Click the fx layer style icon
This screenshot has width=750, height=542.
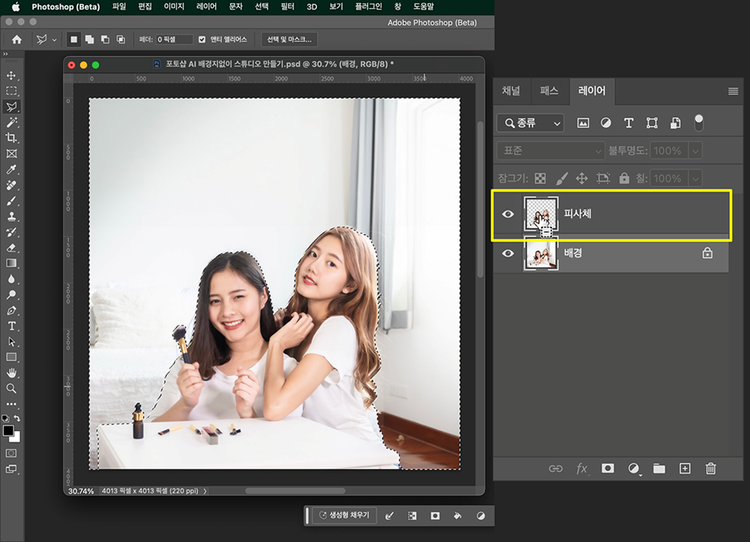pos(581,468)
